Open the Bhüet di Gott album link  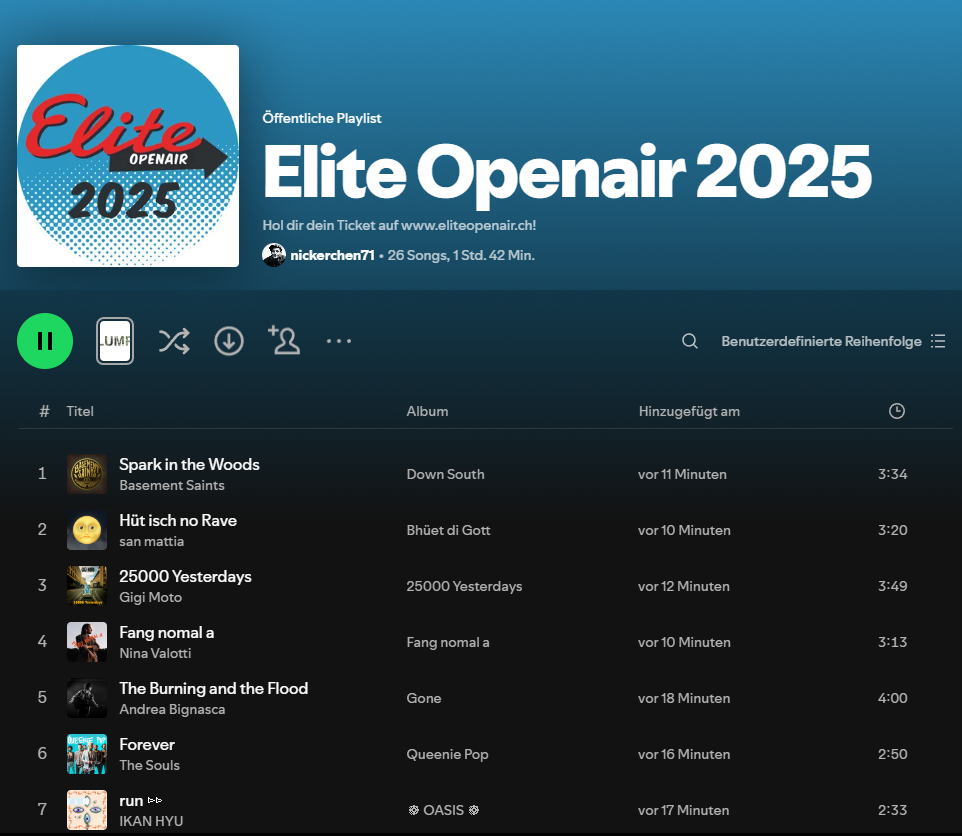tap(448, 530)
